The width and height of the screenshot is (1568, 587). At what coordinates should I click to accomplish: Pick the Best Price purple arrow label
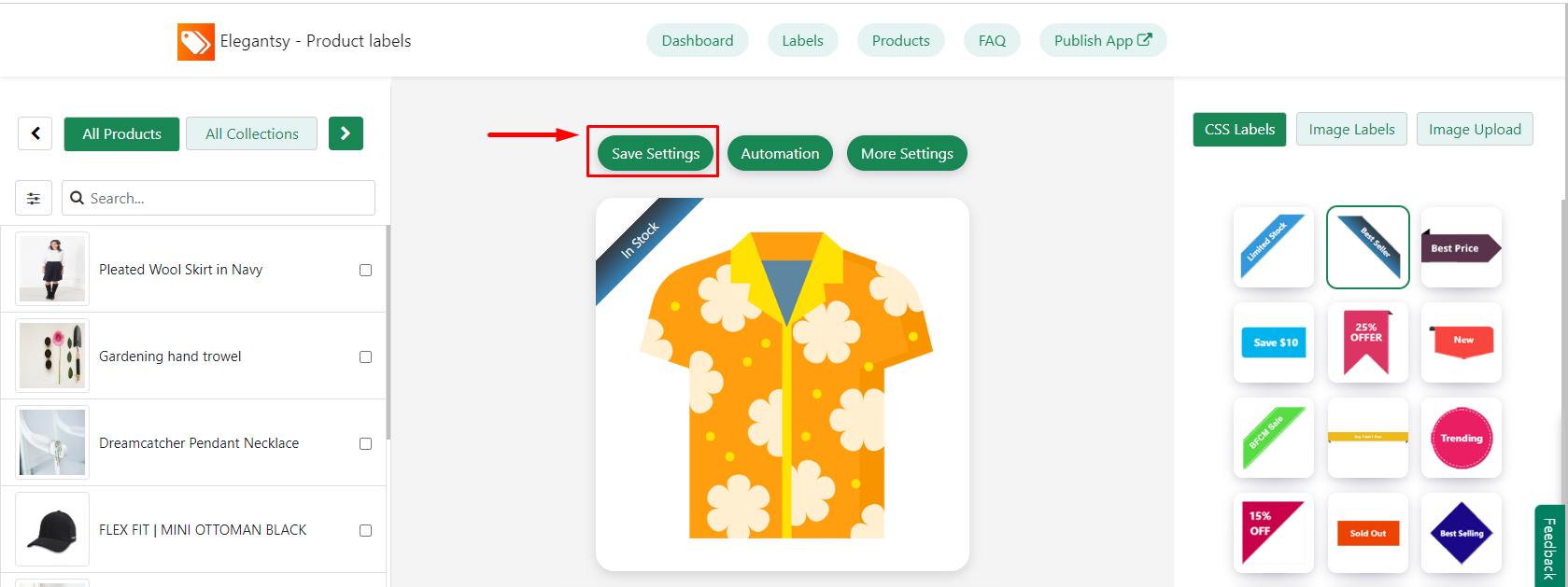(1461, 247)
